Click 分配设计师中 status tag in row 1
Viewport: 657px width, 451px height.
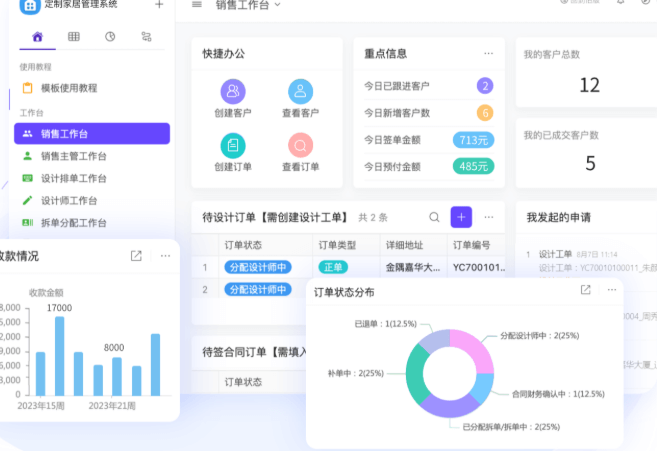click(x=258, y=267)
